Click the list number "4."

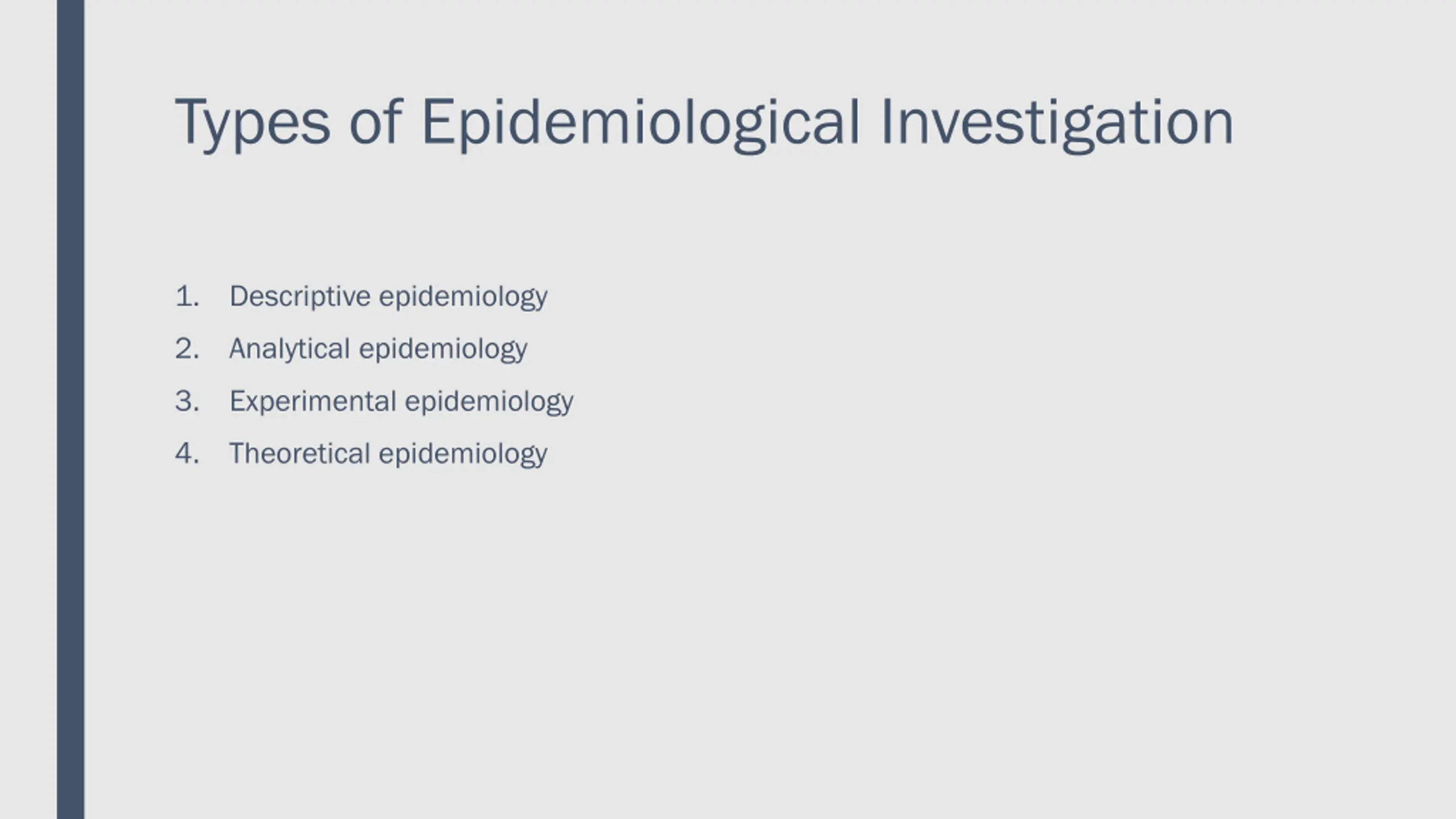pyautogui.click(x=188, y=453)
